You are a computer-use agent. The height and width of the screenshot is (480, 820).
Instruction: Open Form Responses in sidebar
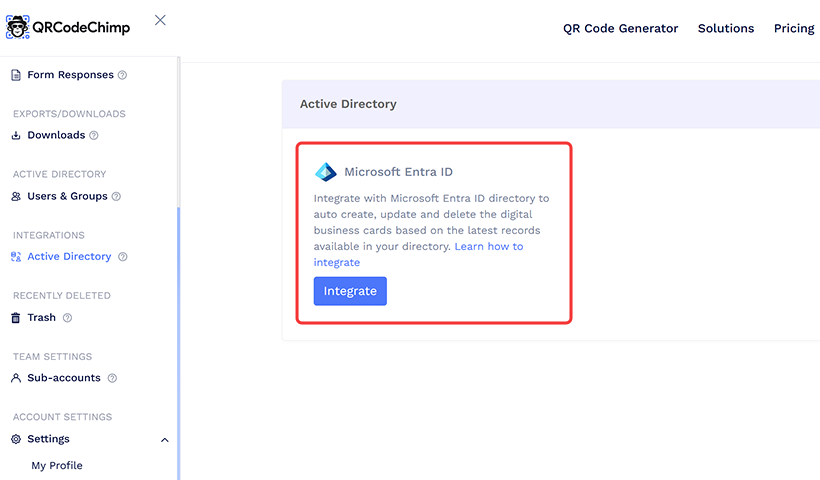69,75
